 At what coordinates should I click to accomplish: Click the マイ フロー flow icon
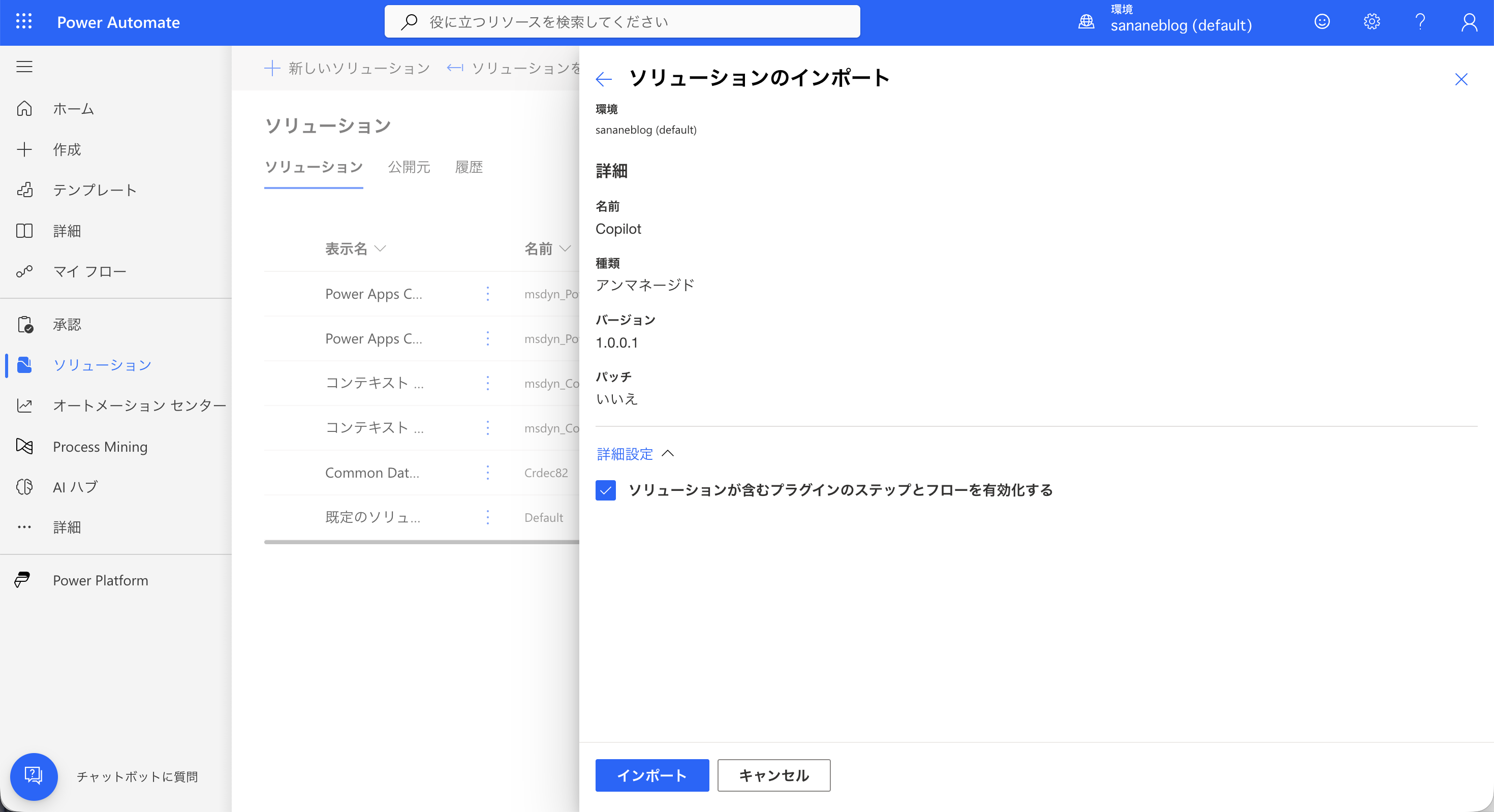click(x=24, y=271)
